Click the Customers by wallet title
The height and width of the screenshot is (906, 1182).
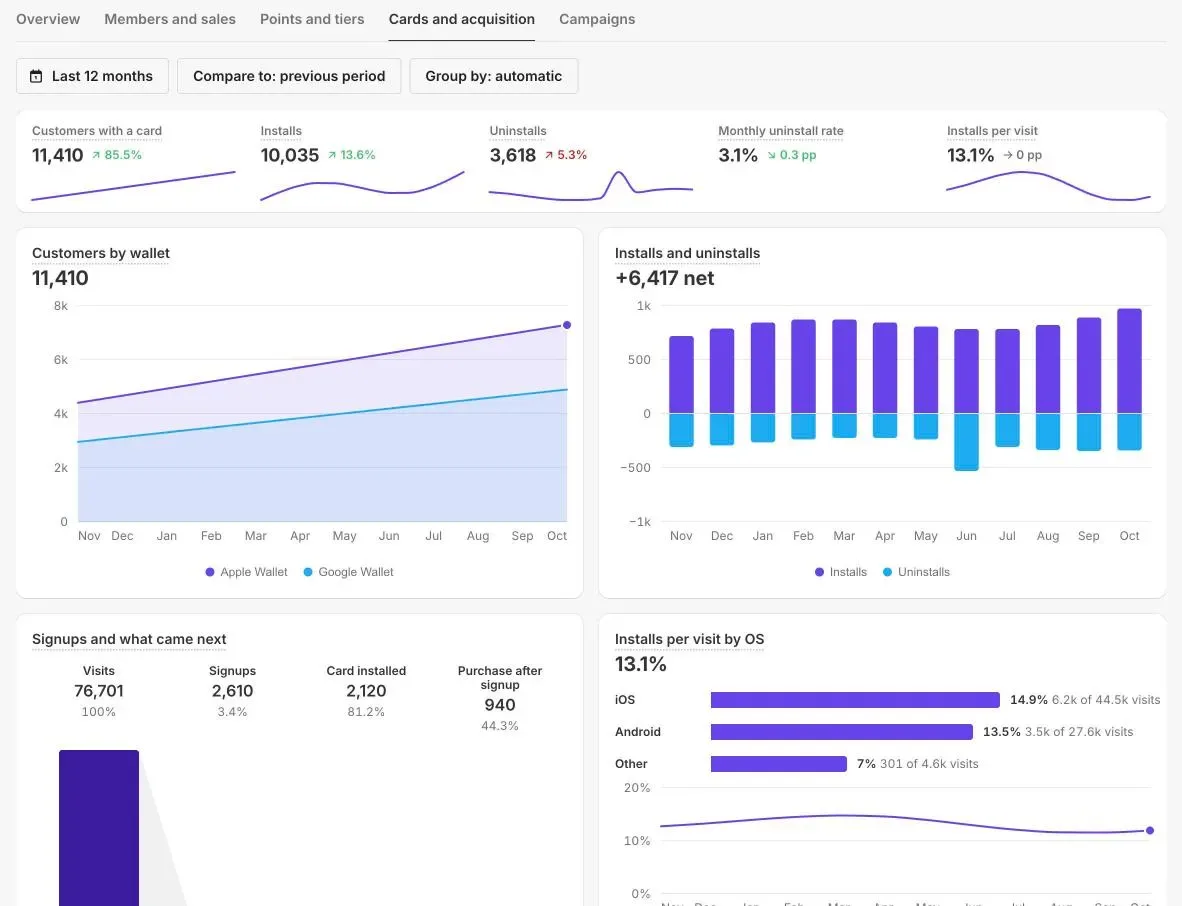100,253
